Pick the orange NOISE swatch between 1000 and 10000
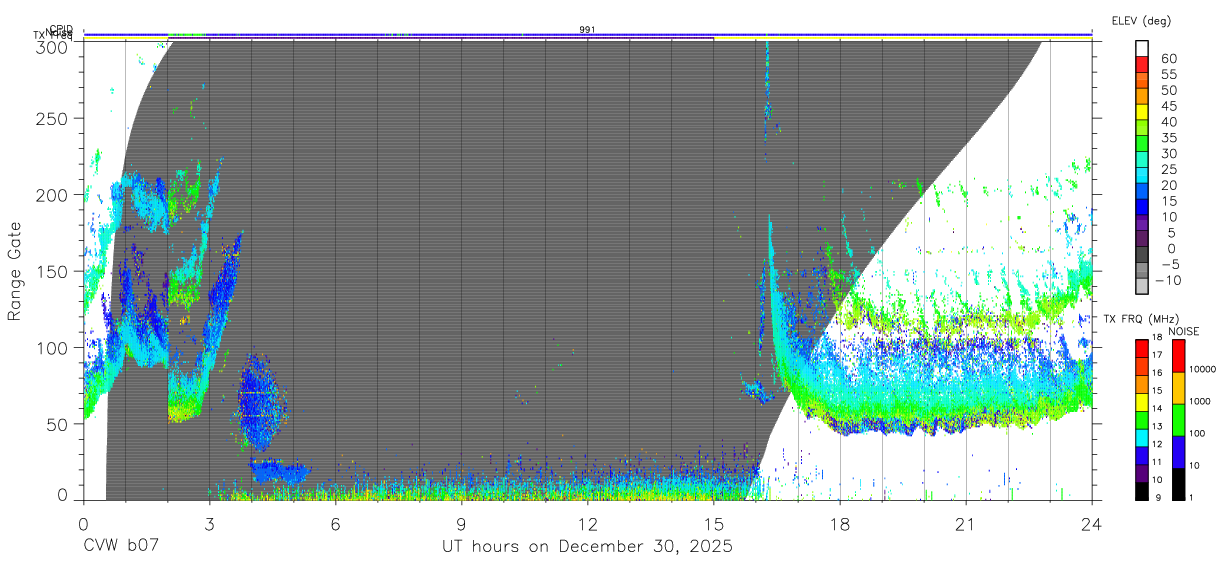Viewport: 1228px width, 567px height. (x=1181, y=388)
